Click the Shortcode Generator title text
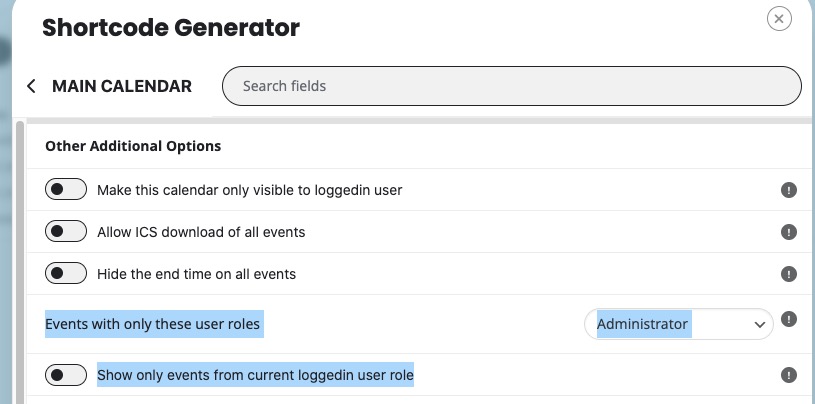815x404 pixels. [170, 28]
